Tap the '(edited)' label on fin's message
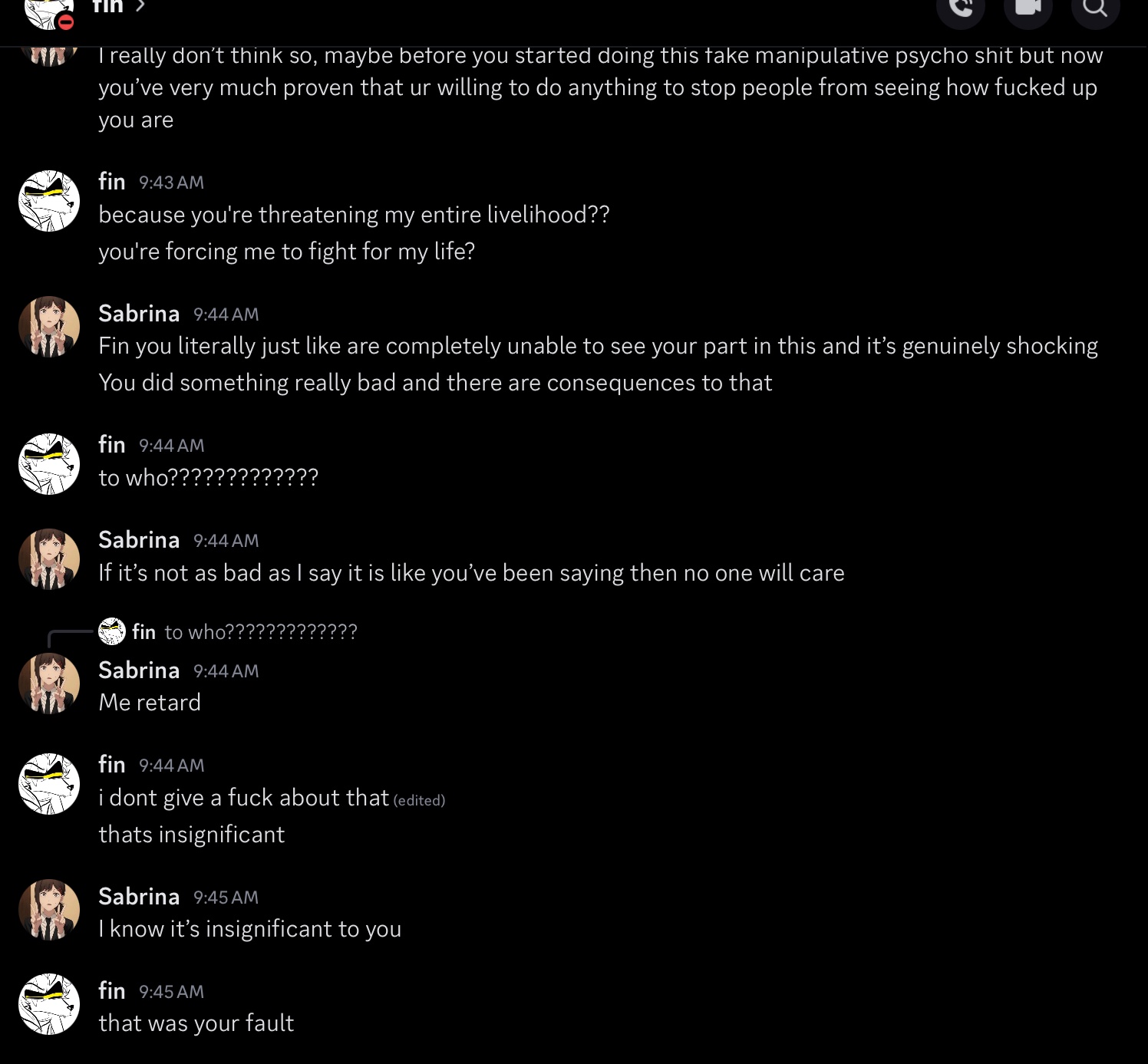This screenshot has height=1064, width=1148. [x=419, y=800]
